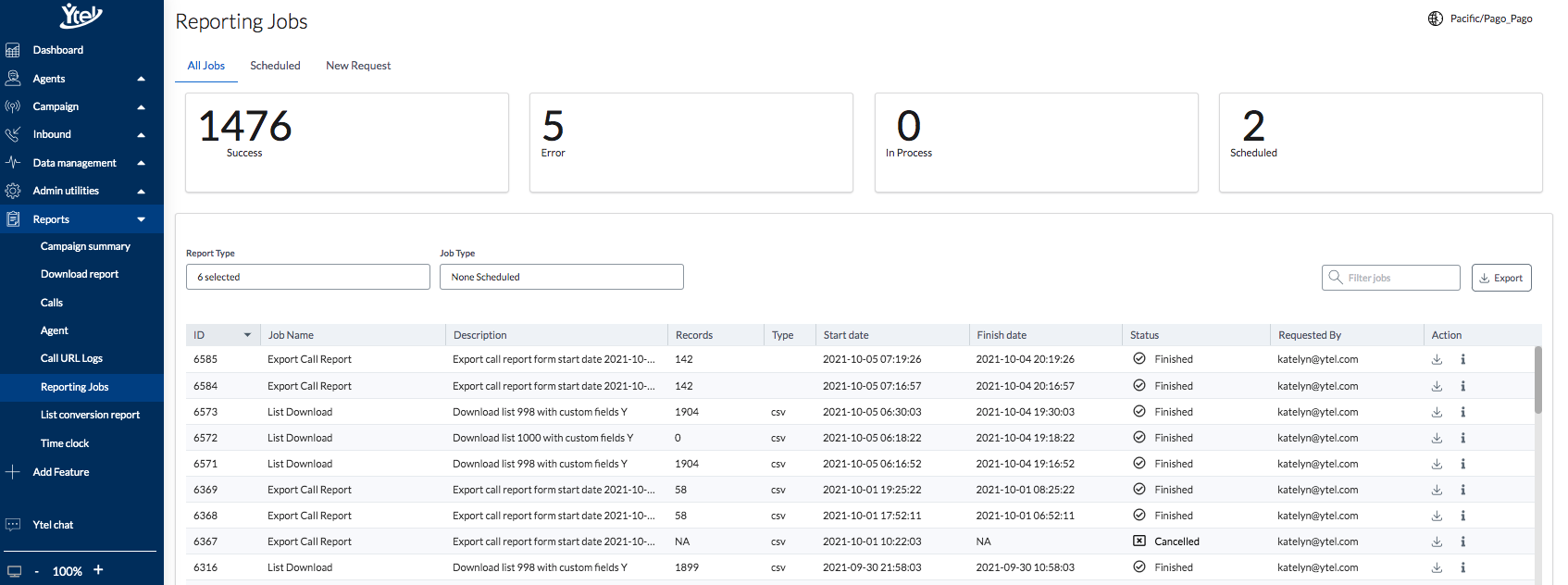Click the Ytel chat bubble icon
This screenshot has width=1568, height=585.
pos(13,525)
